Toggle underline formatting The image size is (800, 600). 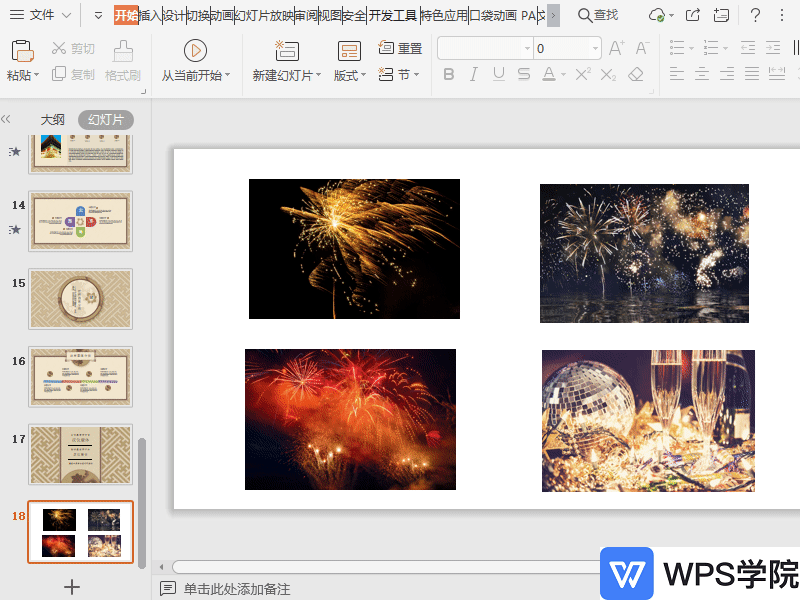(x=498, y=74)
